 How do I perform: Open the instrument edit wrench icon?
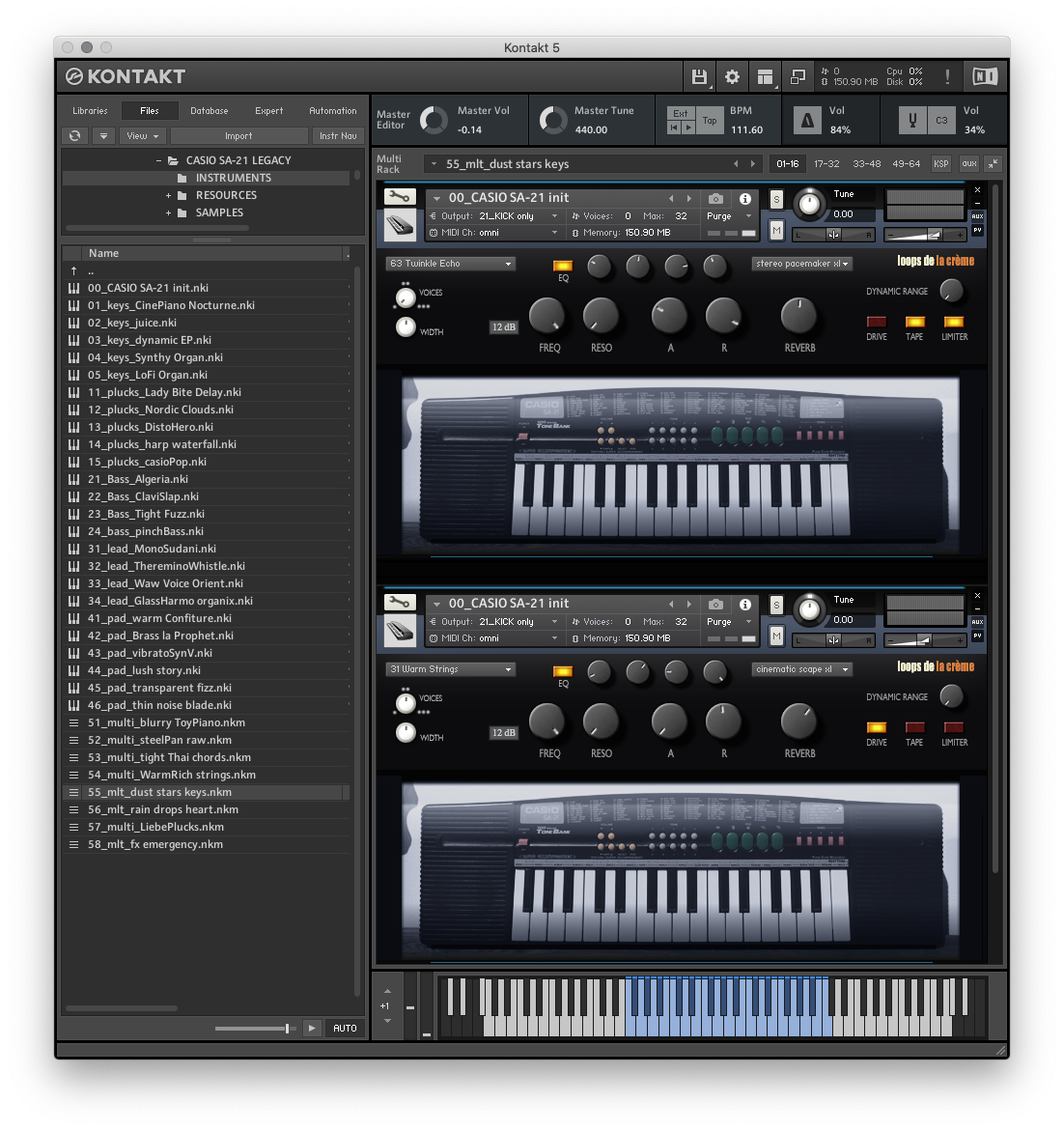click(400, 197)
